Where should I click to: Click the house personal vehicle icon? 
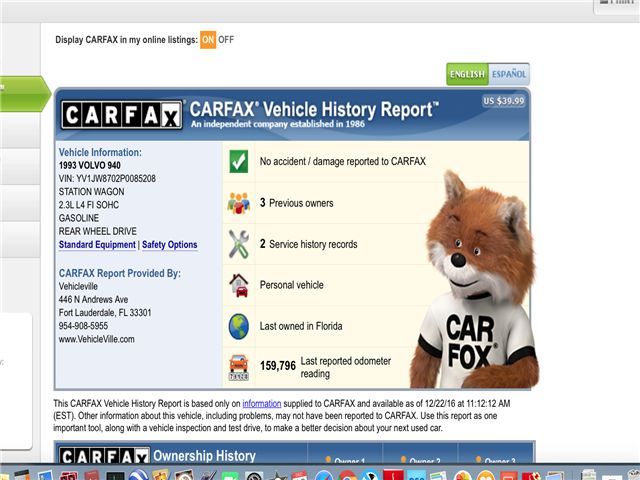click(x=239, y=285)
